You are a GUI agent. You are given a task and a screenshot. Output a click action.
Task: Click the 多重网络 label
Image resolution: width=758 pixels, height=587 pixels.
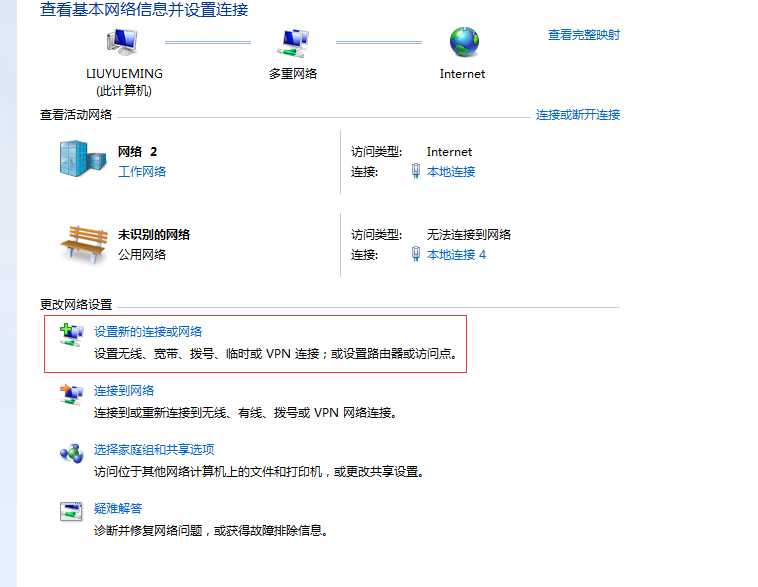[x=293, y=73]
